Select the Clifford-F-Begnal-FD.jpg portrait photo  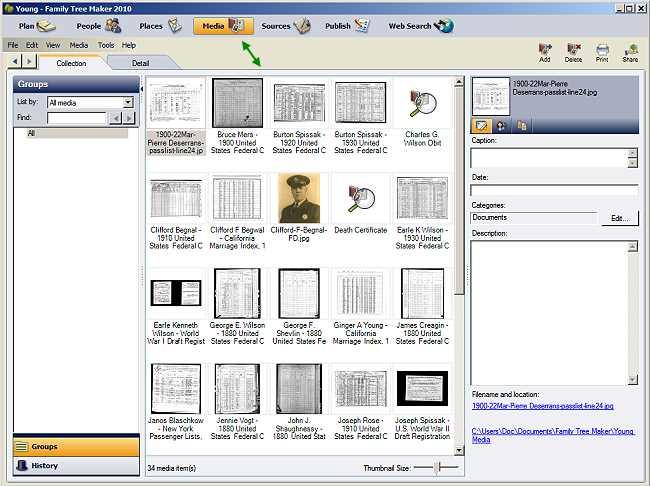299,198
